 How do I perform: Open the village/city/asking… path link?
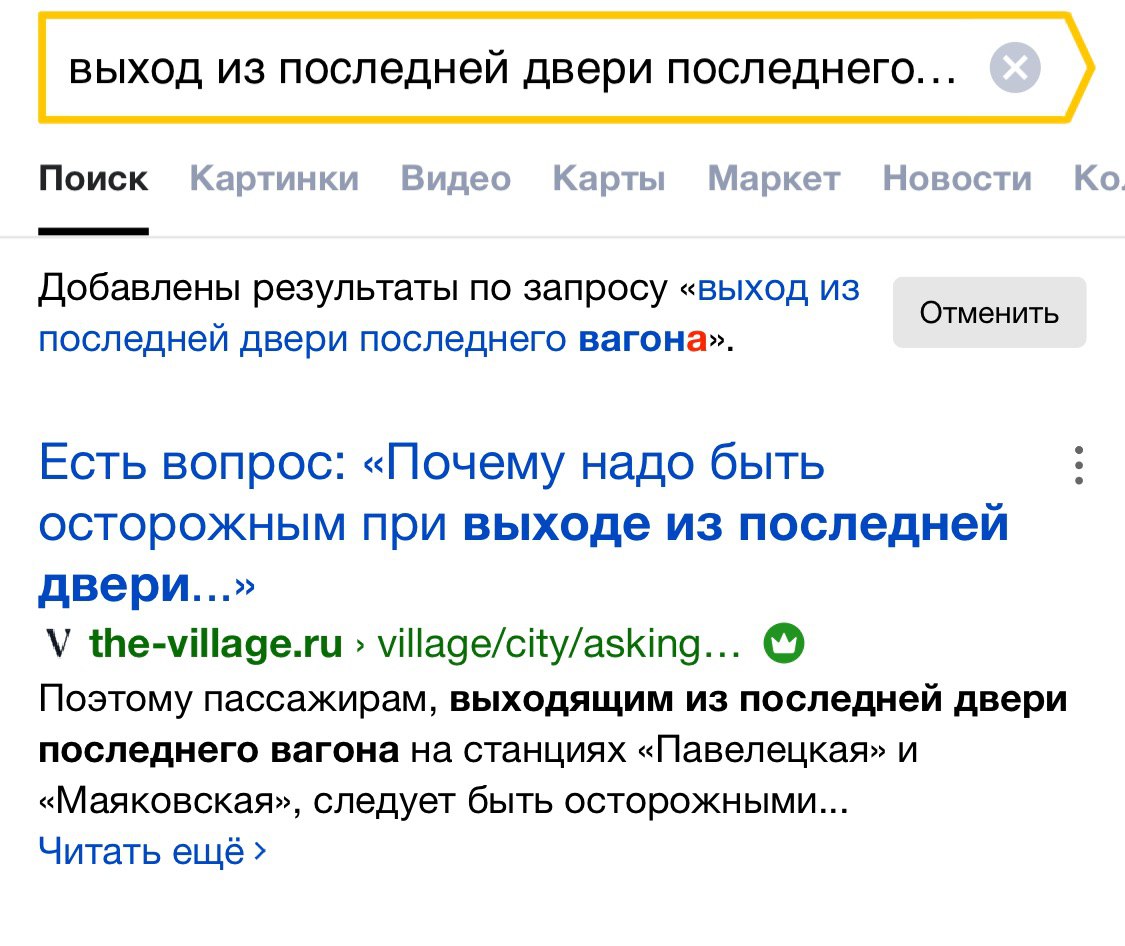(x=559, y=643)
